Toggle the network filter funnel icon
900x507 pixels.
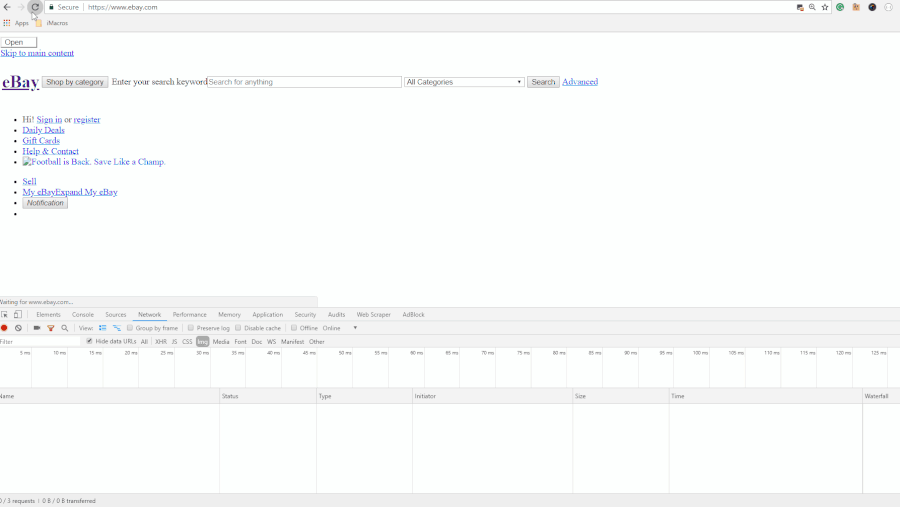point(51,328)
